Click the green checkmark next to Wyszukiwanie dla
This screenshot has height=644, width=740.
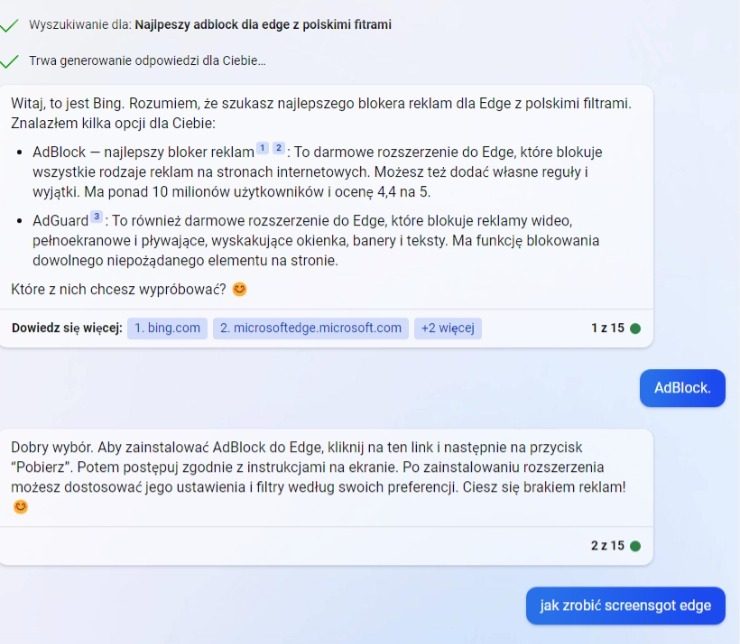click(x=9, y=25)
